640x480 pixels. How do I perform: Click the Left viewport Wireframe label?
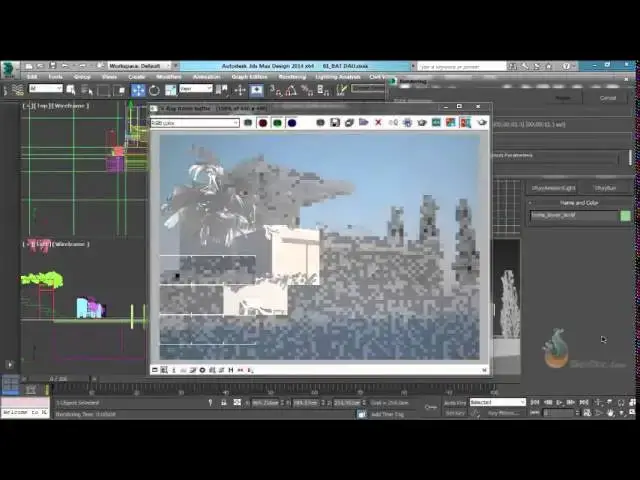(x=71, y=244)
